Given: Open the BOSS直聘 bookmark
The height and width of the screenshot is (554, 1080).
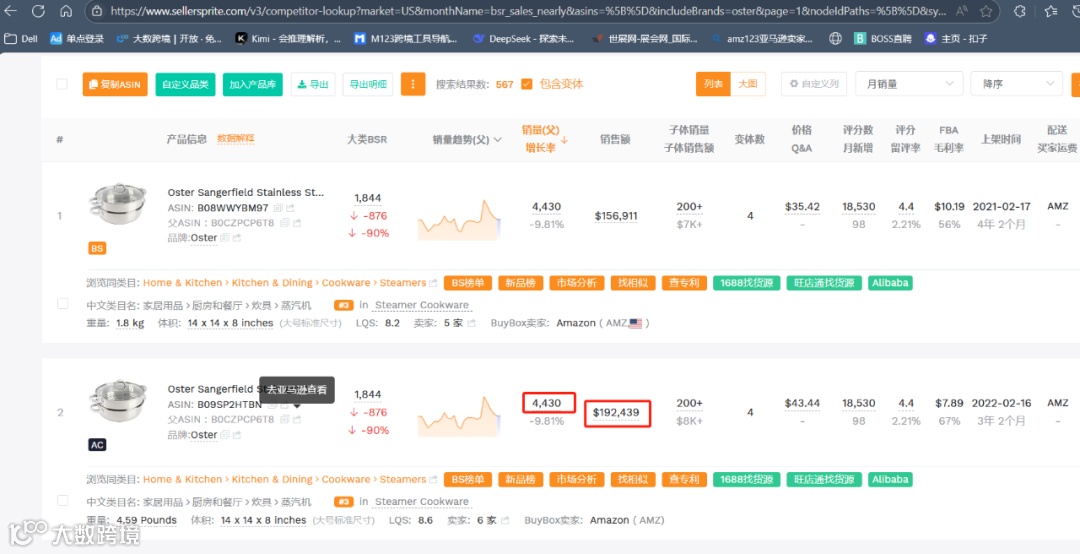Looking at the screenshot, I should (x=882, y=39).
